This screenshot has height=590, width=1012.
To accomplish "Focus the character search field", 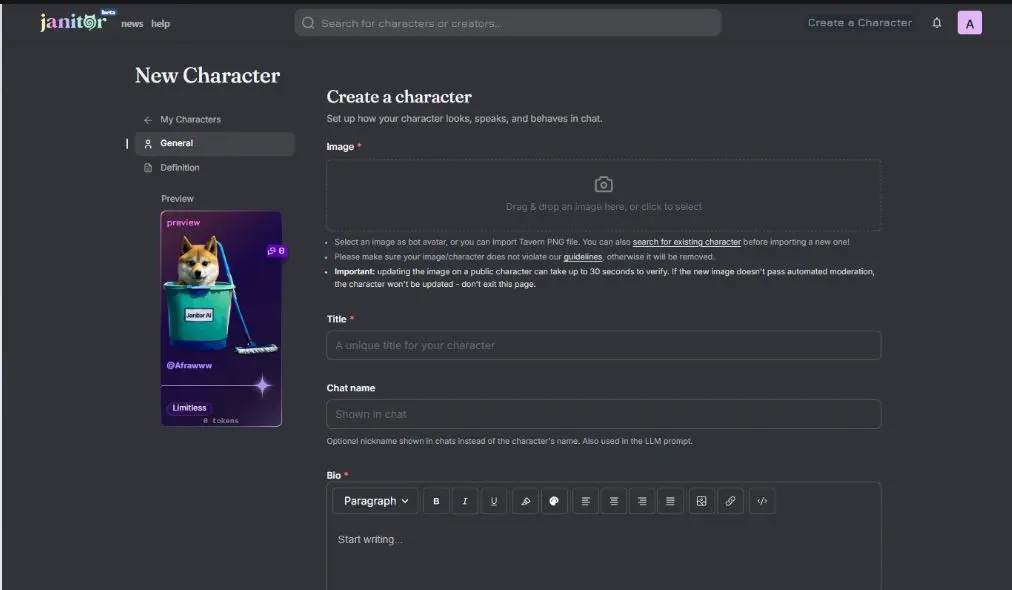I will (x=507, y=23).
